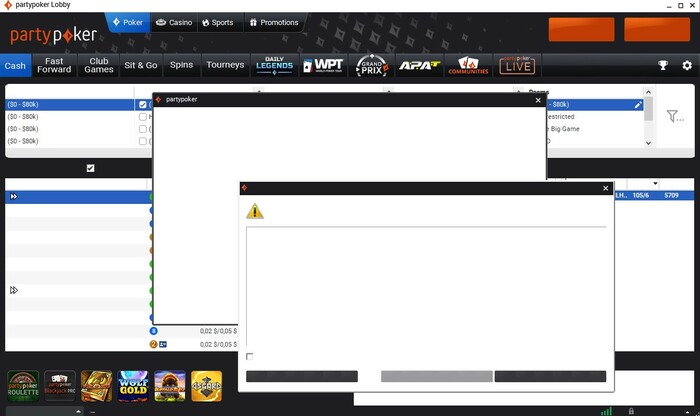The height and width of the screenshot is (416, 700).
Task: Click the orange number 2 badge in last table row
Action: click(153, 345)
